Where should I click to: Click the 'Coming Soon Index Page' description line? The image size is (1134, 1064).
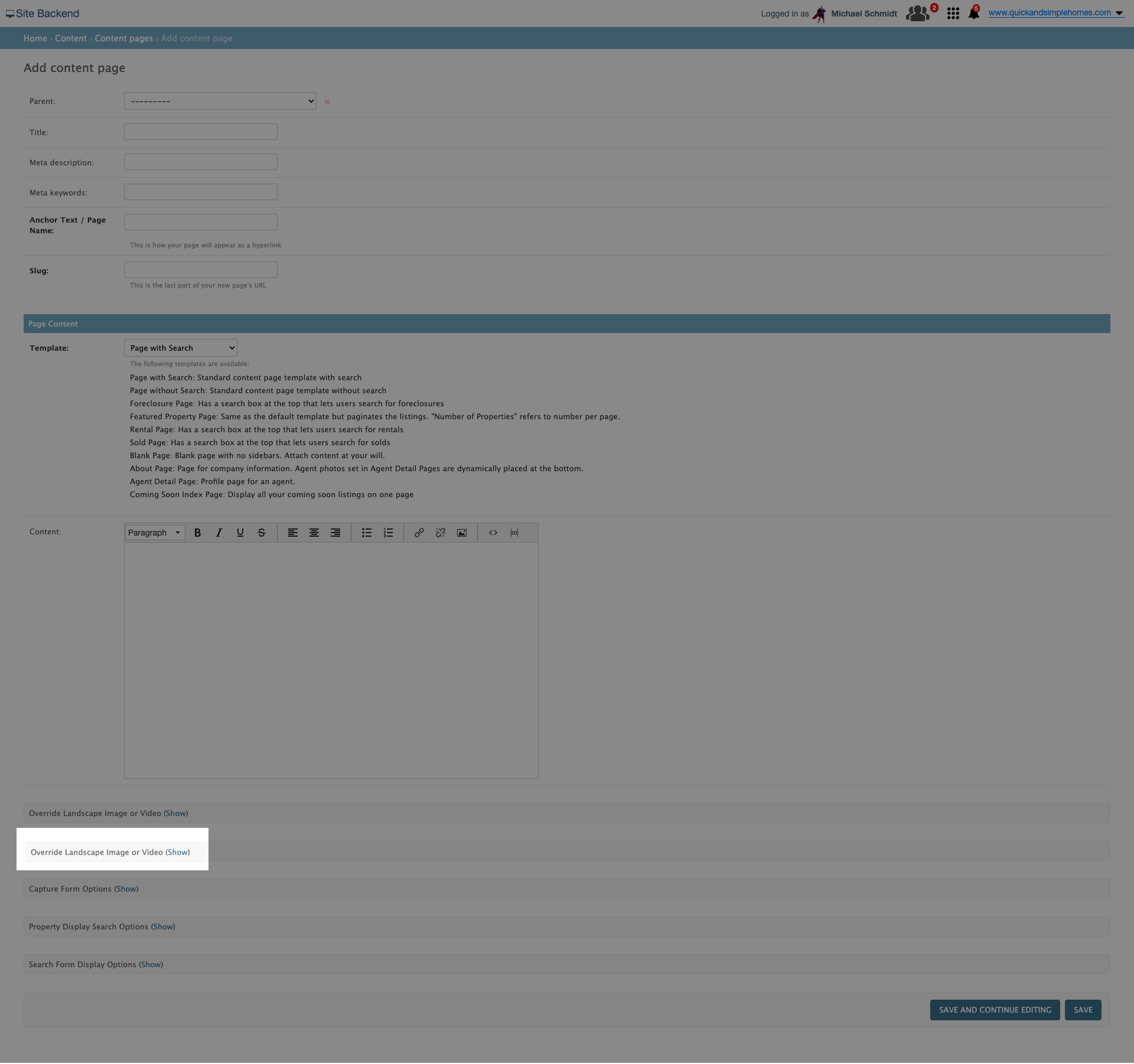tap(272, 495)
